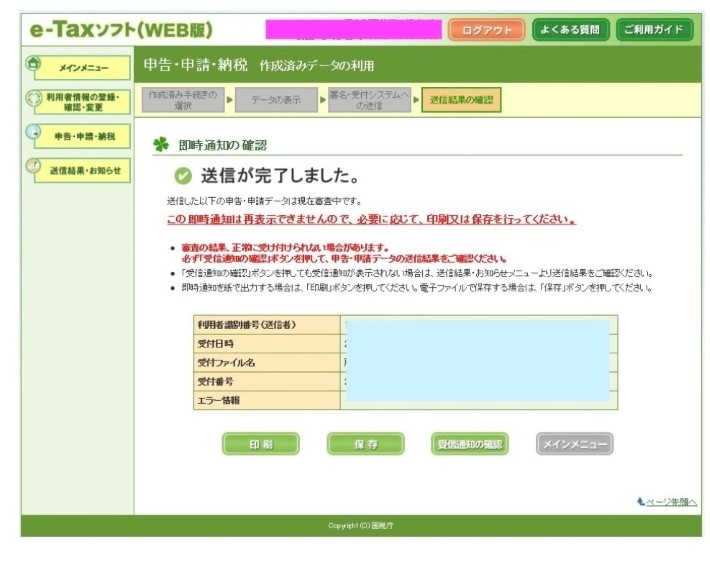Save the notice using 保存 button
This screenshot has width=710, height=565.
coord(365,444)
